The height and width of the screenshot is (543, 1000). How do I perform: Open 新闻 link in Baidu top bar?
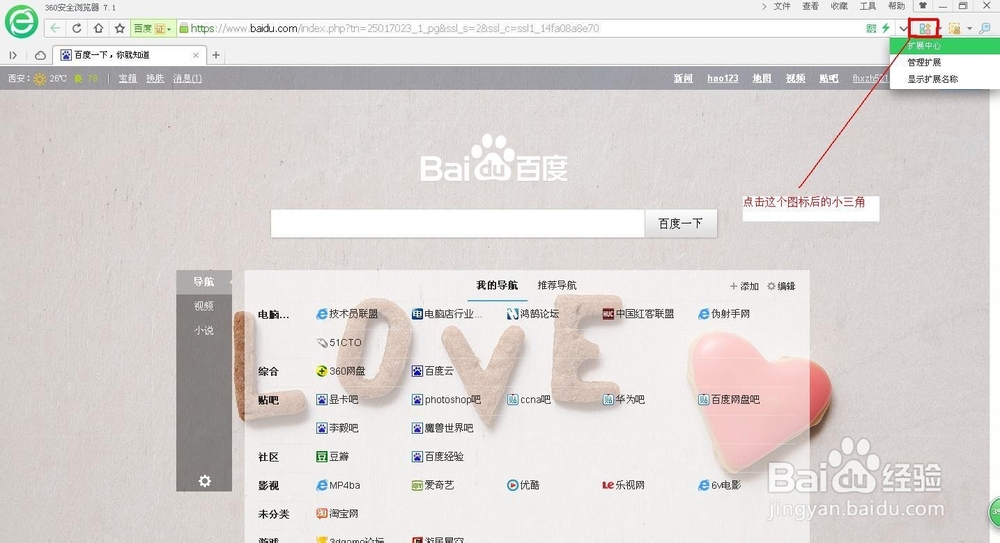pyautogui.click(x=683, y=78)
